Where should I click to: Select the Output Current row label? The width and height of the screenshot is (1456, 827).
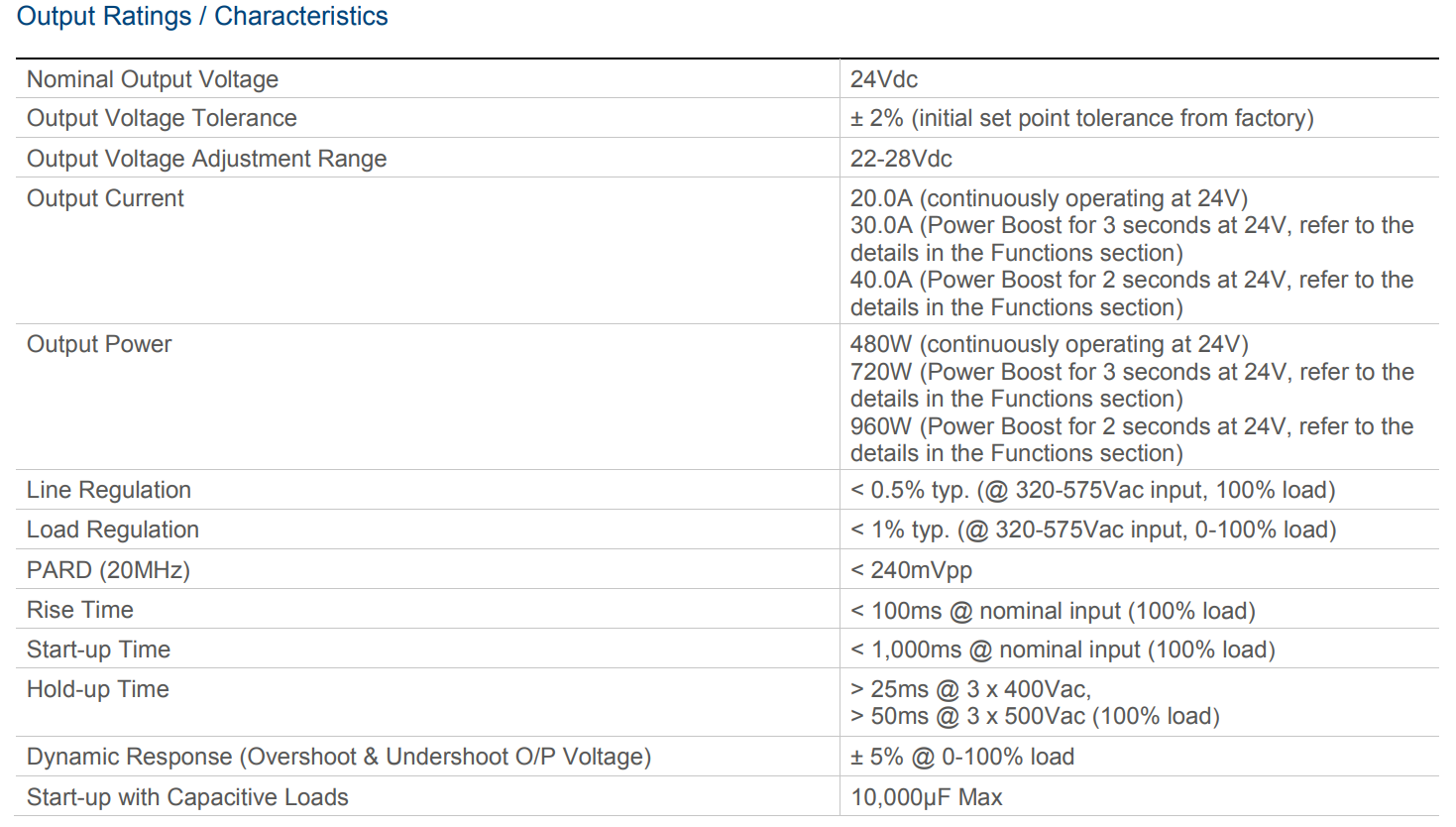(105, 198)
